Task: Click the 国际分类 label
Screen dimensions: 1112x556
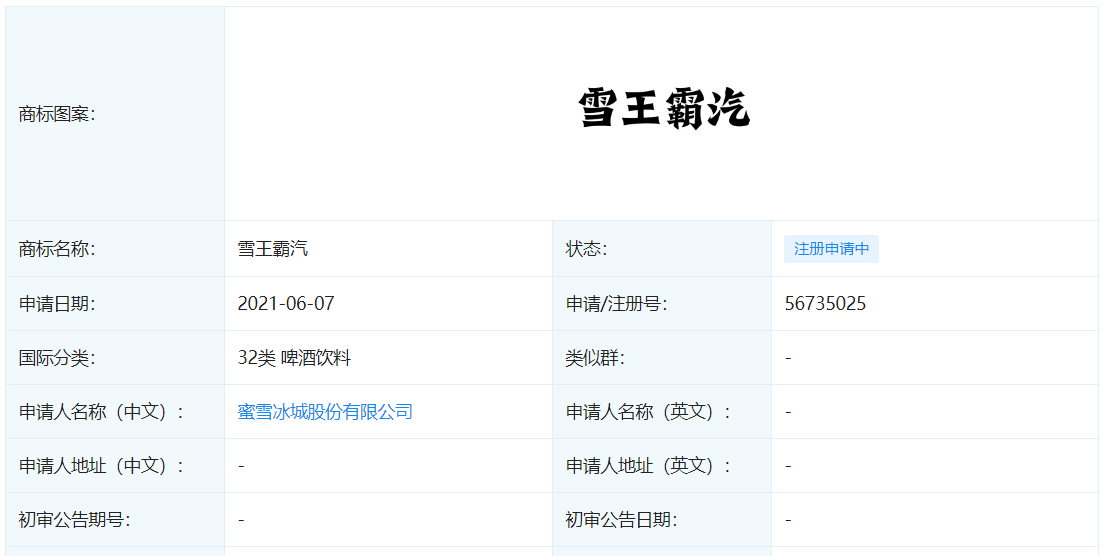Action: click(x=57, y=357)
